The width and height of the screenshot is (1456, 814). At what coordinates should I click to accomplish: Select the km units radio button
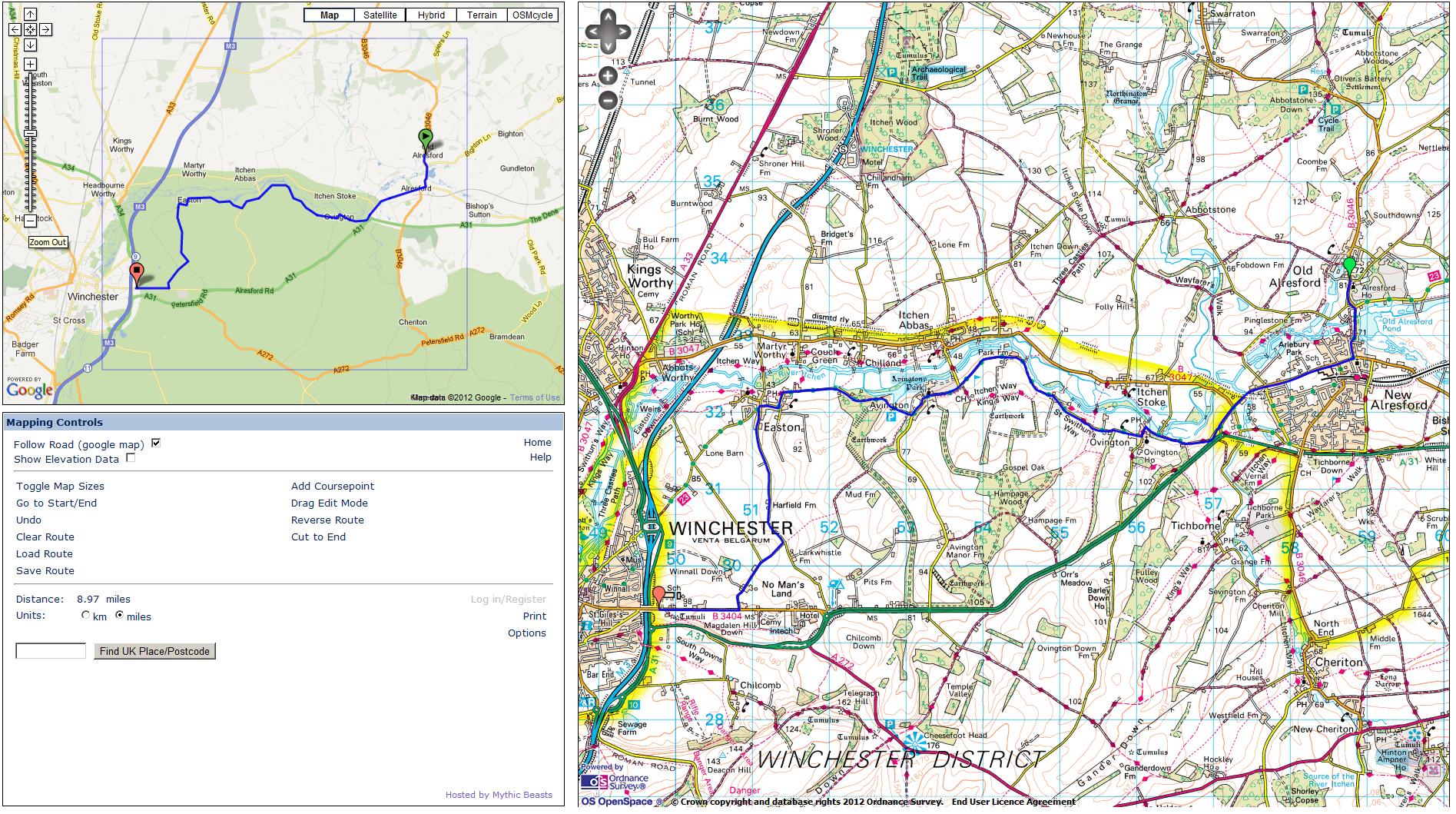(x=86, y=616)
